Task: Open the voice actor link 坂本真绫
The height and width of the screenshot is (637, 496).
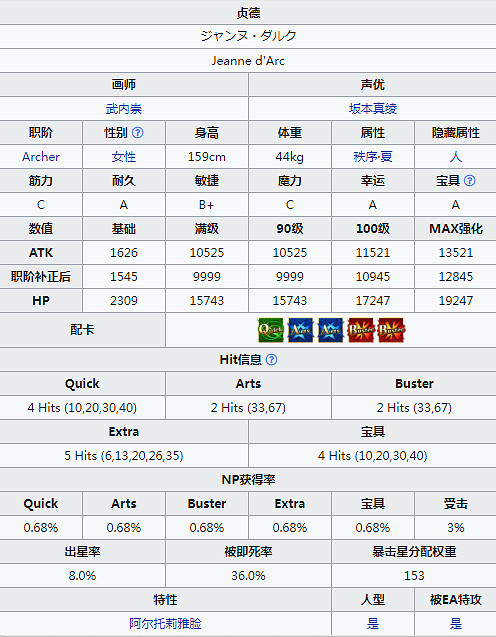Action: [373, 108]
